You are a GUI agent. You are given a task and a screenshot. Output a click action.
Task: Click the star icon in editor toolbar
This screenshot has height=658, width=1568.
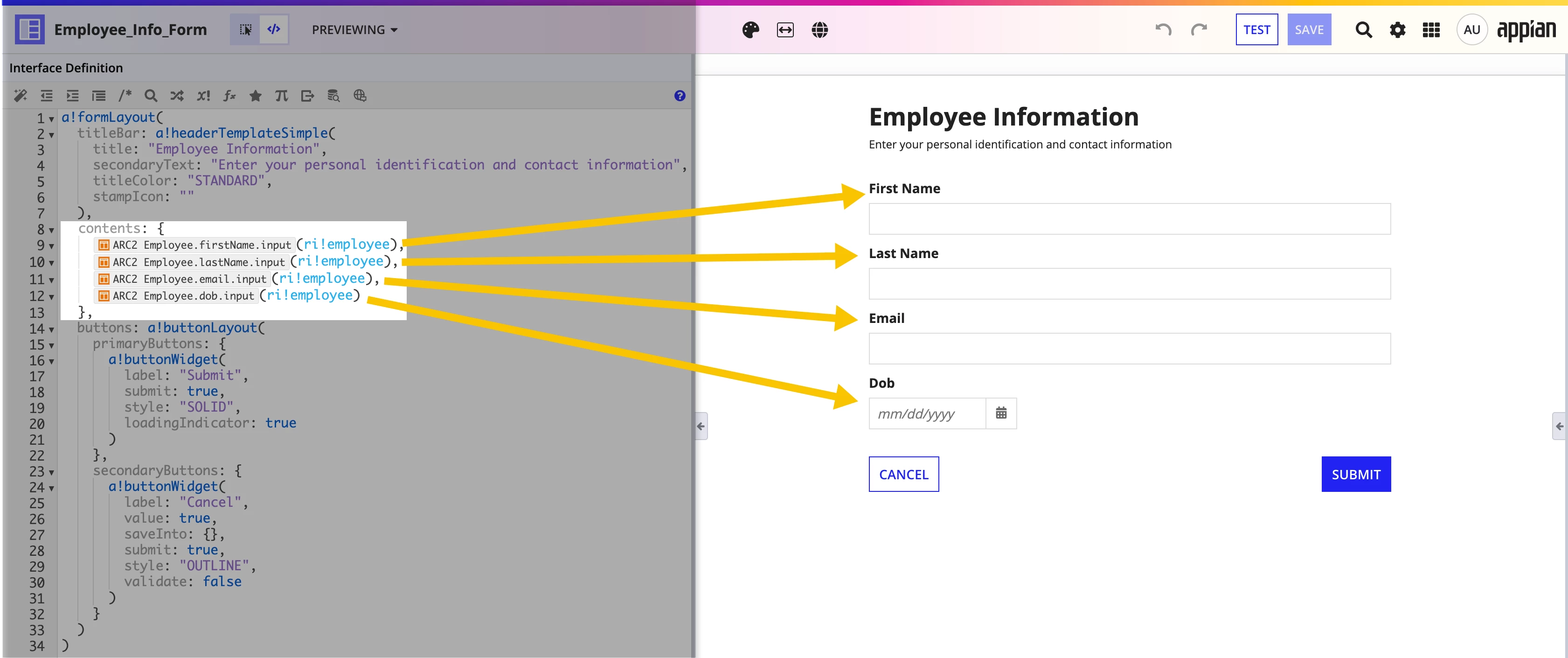tap(256, 96)
